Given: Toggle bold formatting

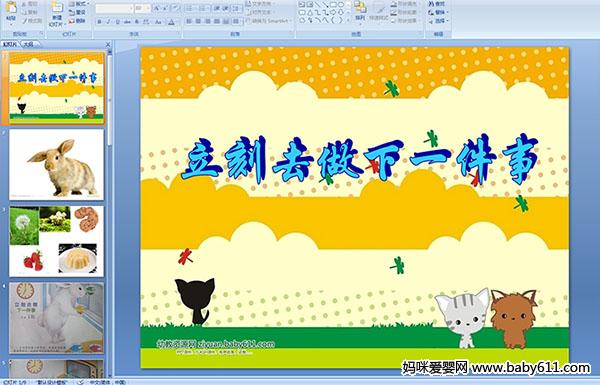Looking at the screenshot, I should (99, 22).
